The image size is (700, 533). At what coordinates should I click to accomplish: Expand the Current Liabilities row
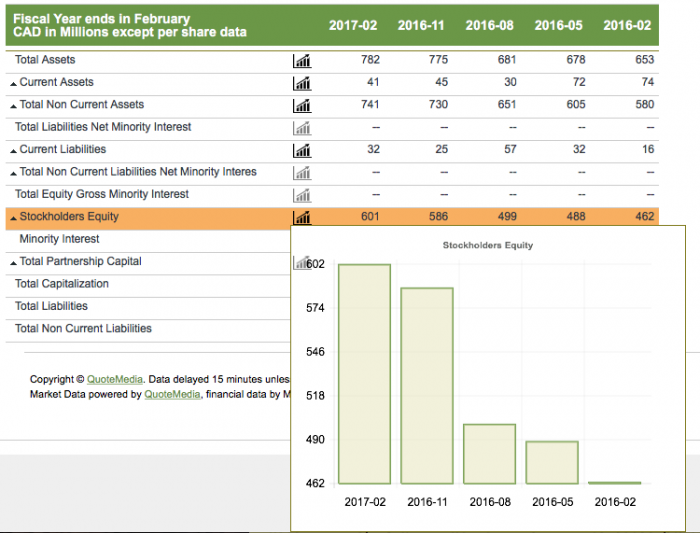click(13, 150)
